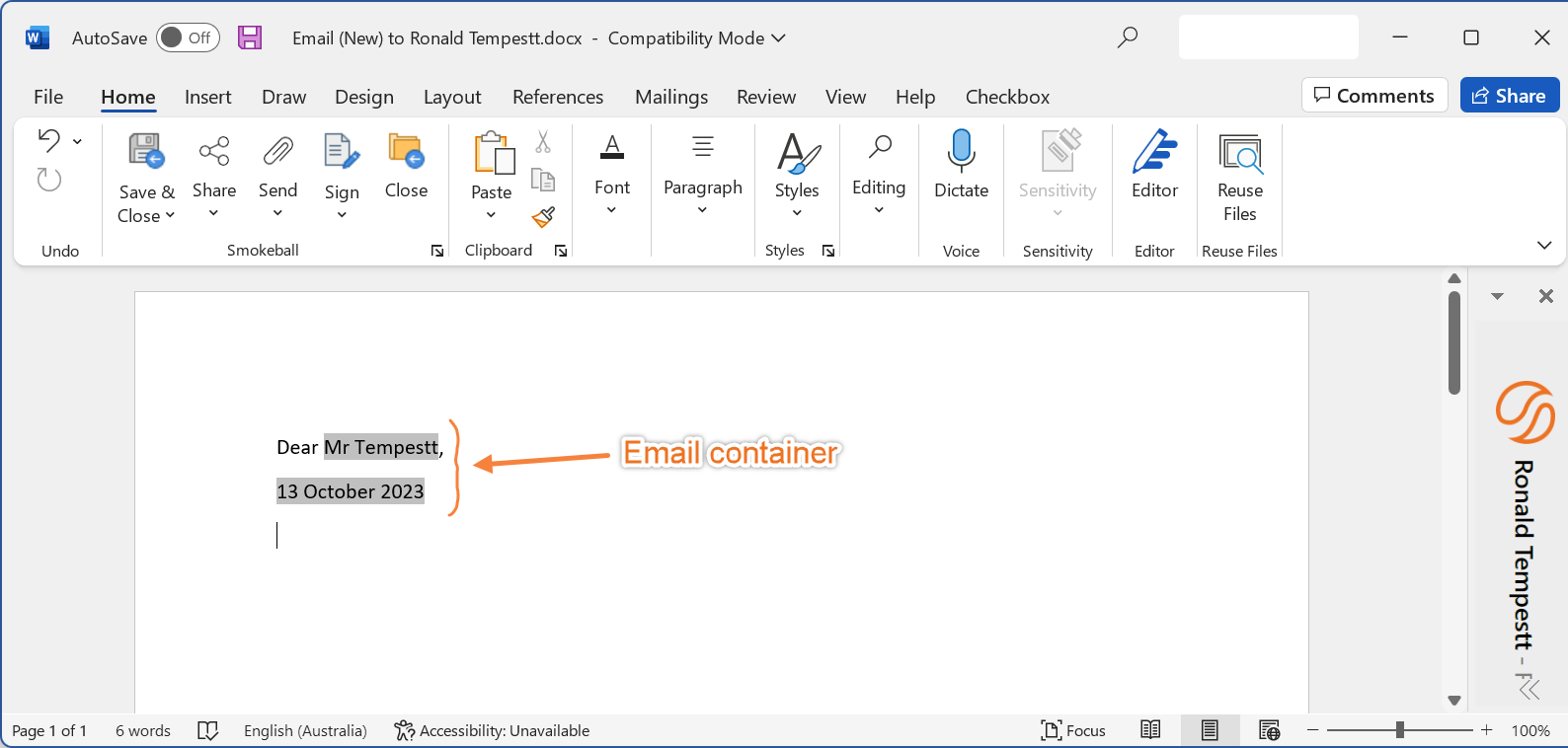This screenshot has height=748, width=1568.
Task: Open the Editor pen tool
Action: pos(1154,152)
